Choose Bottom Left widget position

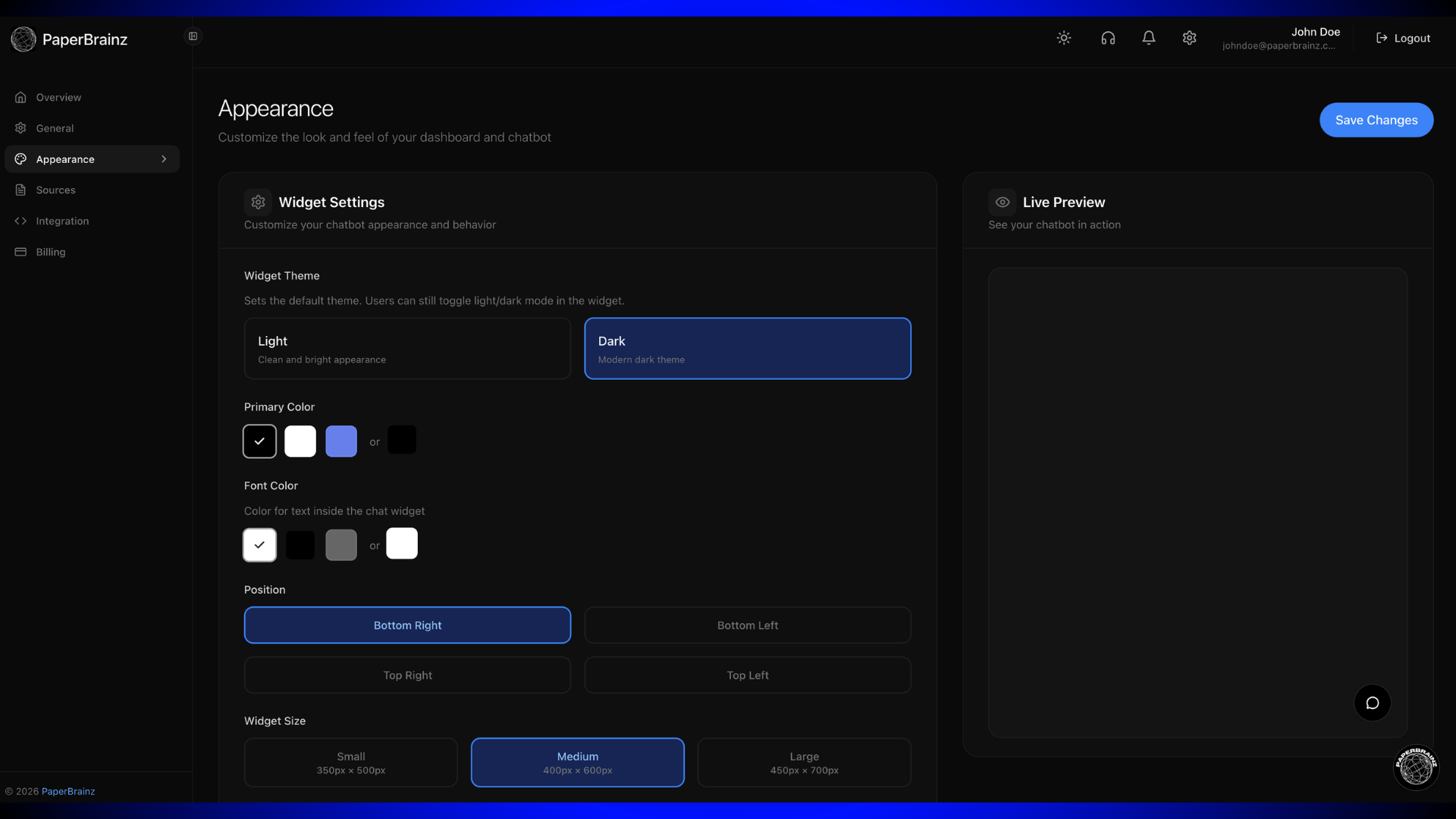pos(747,625)
